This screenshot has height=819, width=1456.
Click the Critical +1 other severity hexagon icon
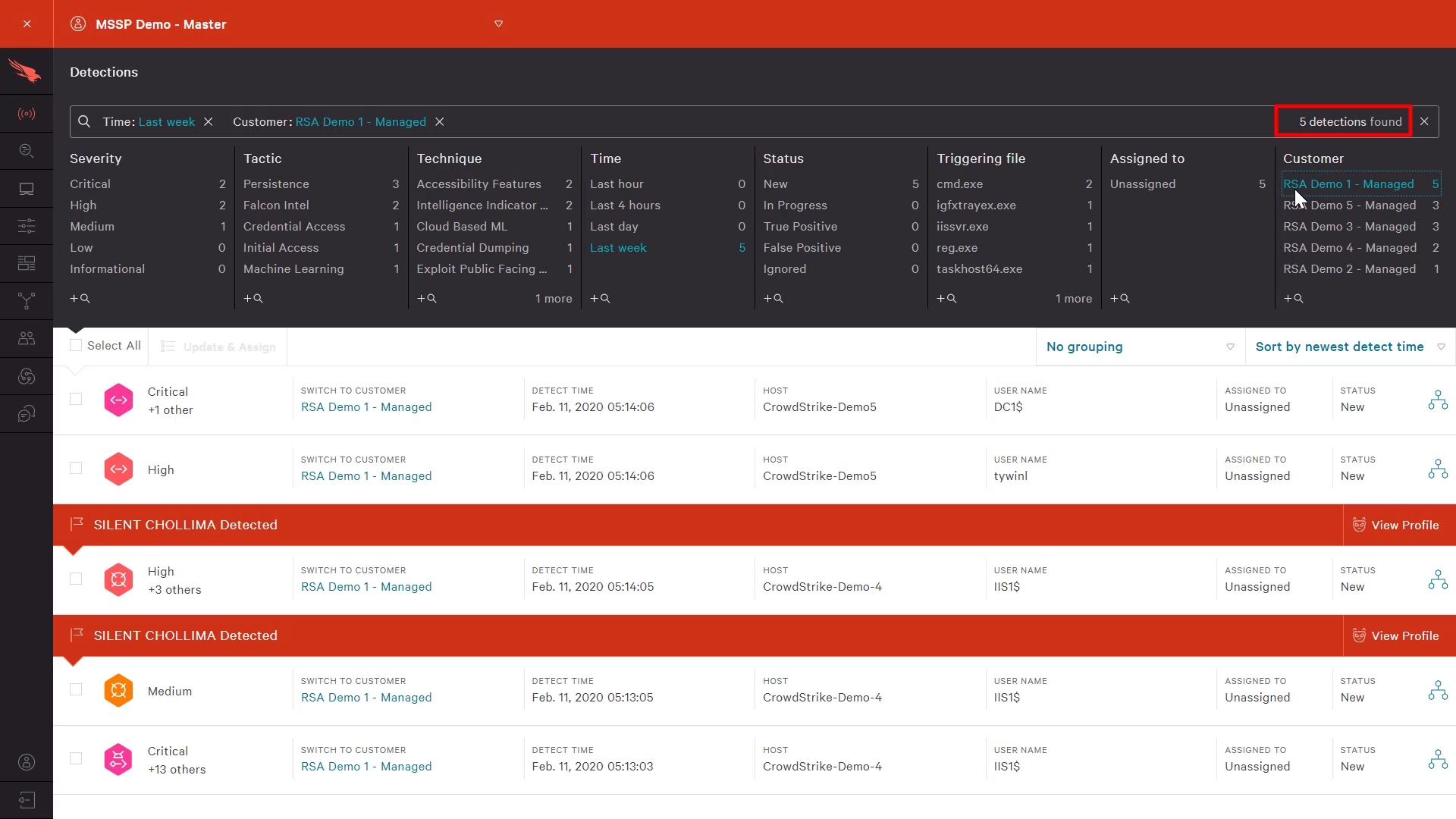click(x=118, y=400)
